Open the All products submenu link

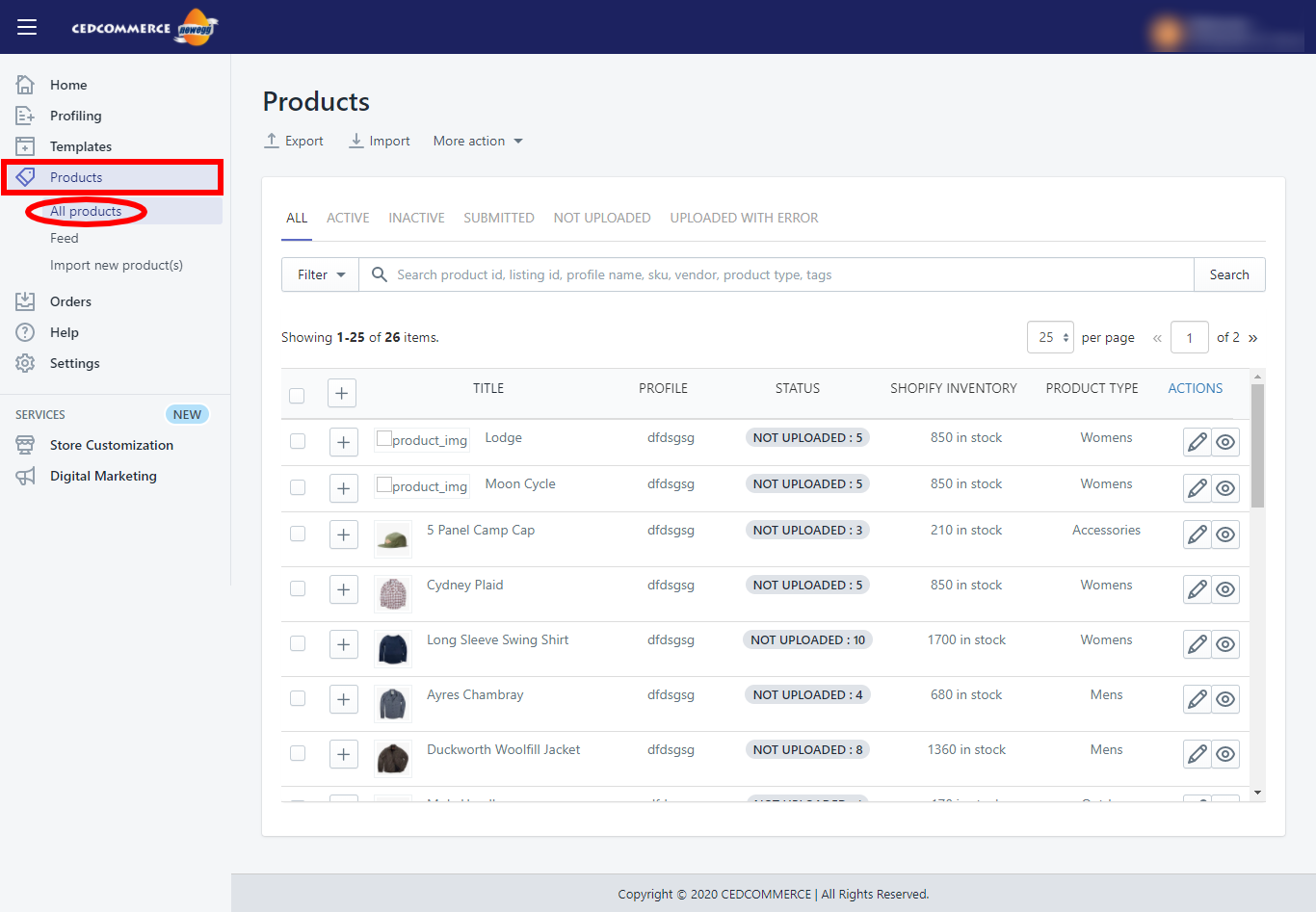point(86,211)
